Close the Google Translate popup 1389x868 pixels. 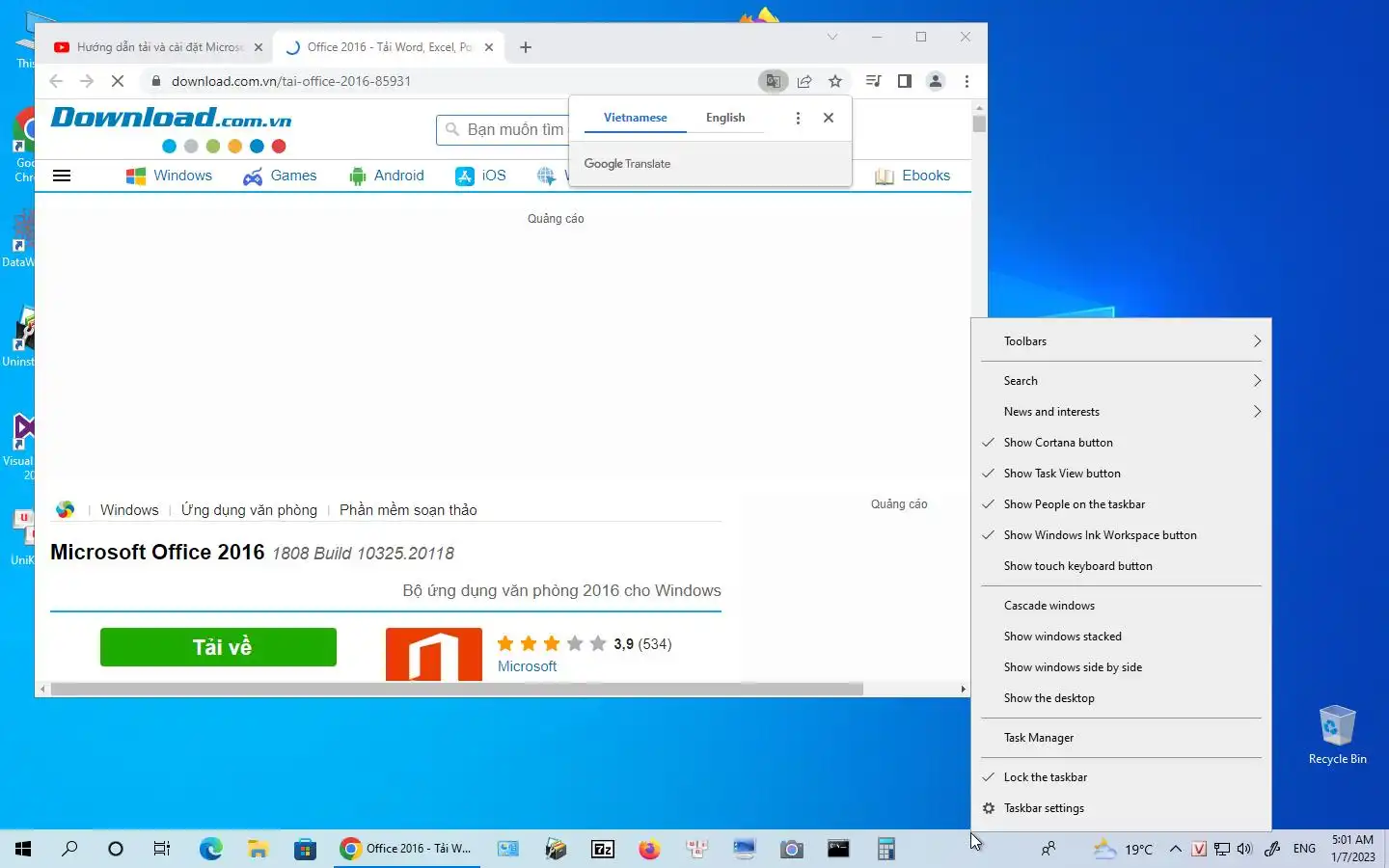click(x=829, y=118)
